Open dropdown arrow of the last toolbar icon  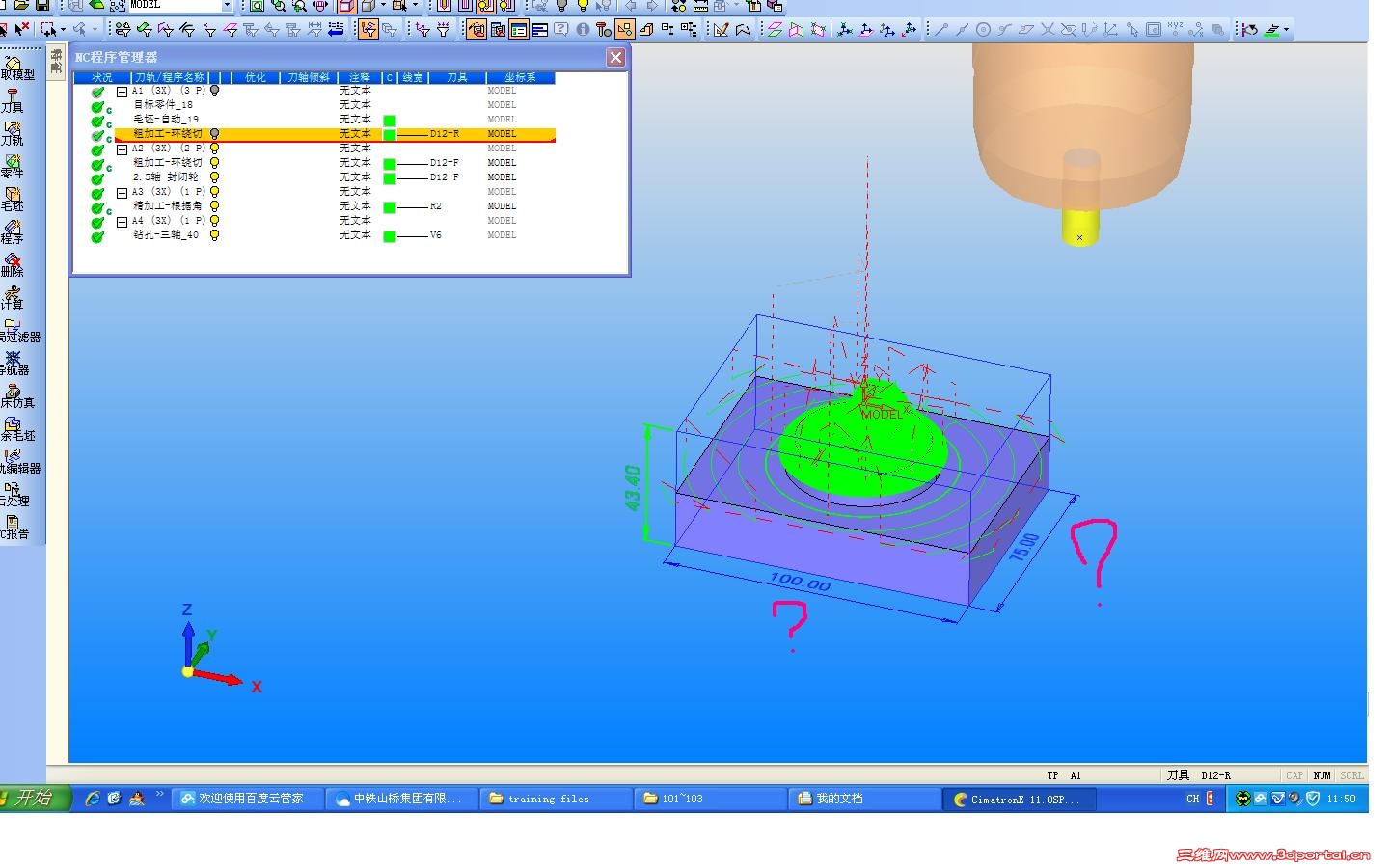[1286, 30]
